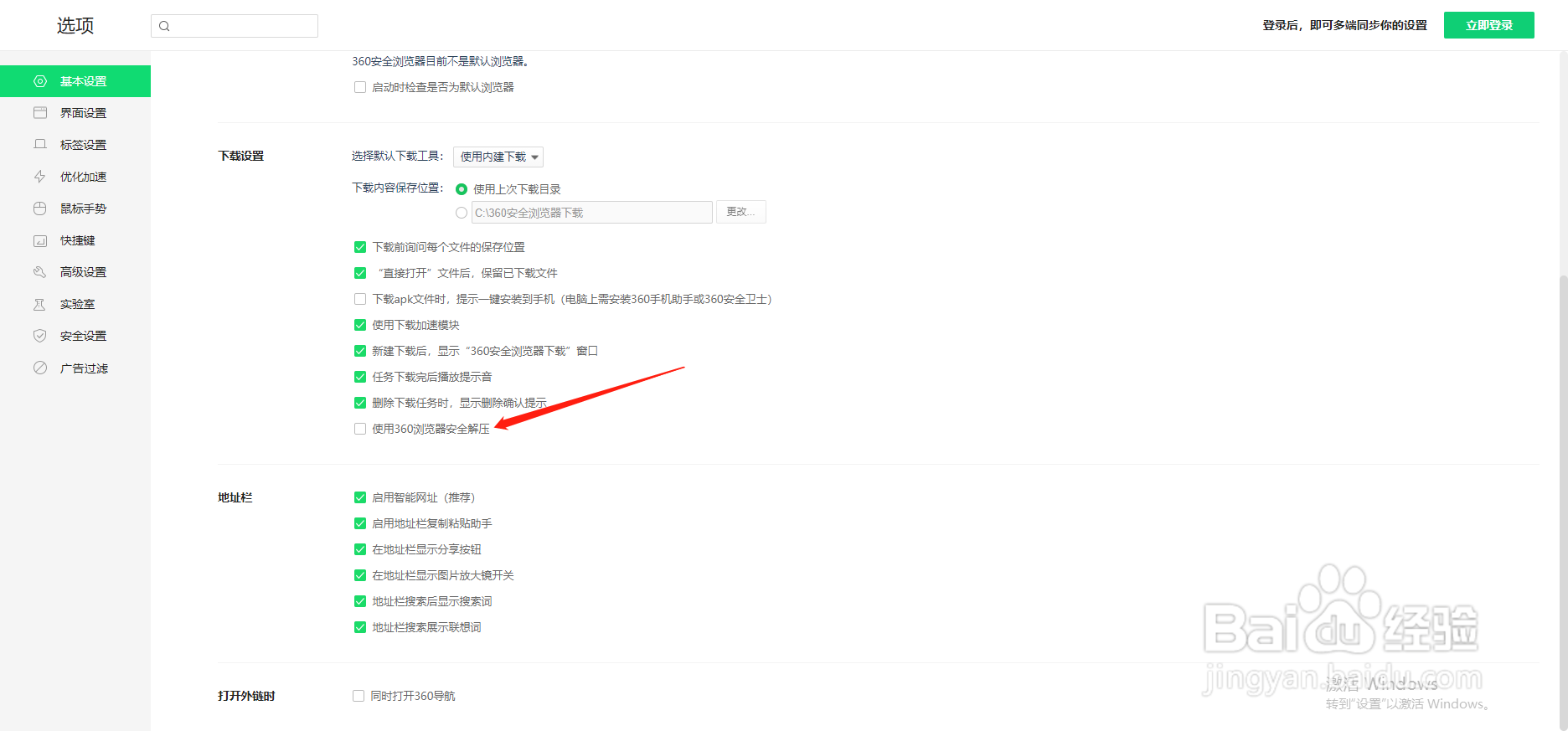The width and height of the screenshot is (1568, 731).
Task: Click the settings search input field
Action: point(235,26)
